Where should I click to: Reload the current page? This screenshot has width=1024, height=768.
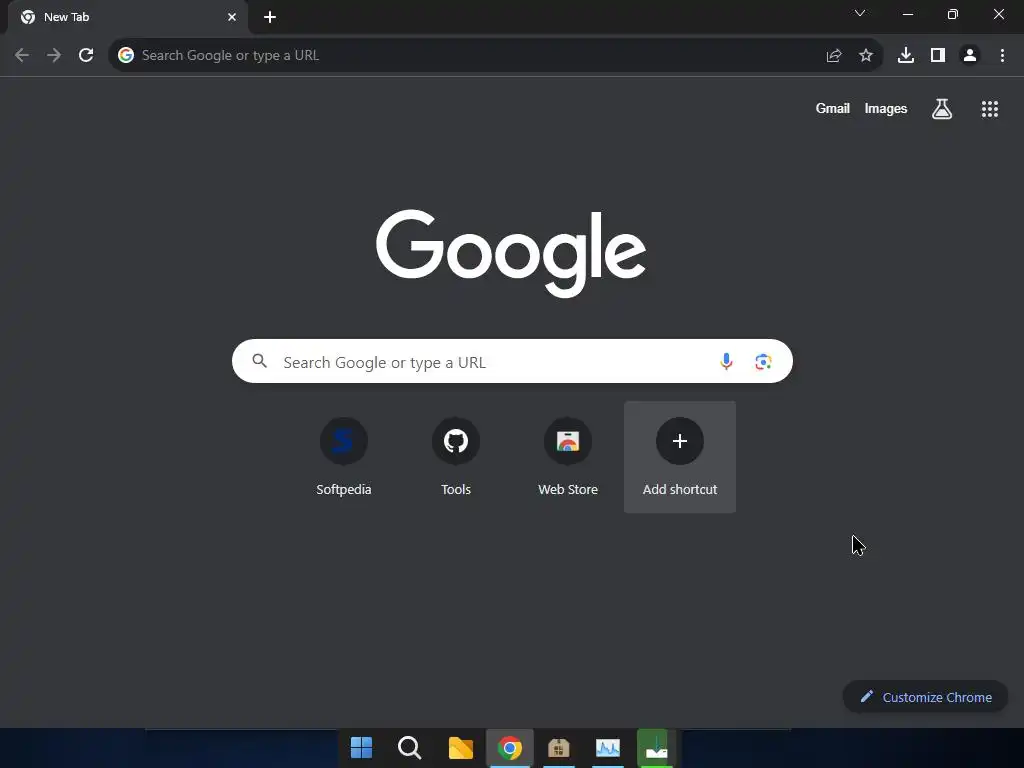tap(86, 56)
